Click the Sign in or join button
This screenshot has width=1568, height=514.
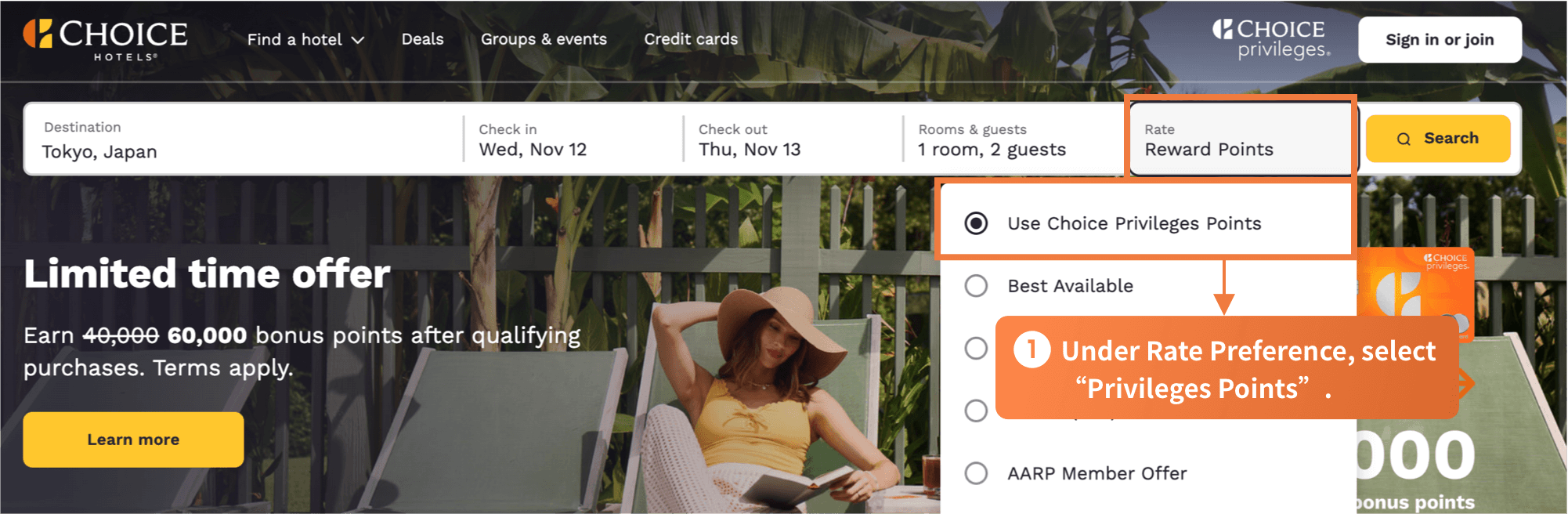click(x=1440, y=39)
